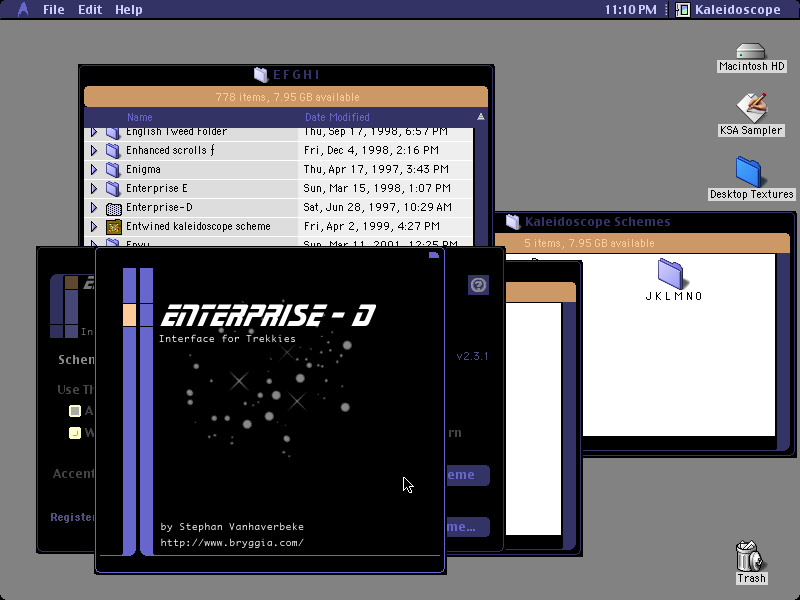Screen dimensions: 800x600
Task: Click the Enigma folder icon
Action: [x=113, y=169]
